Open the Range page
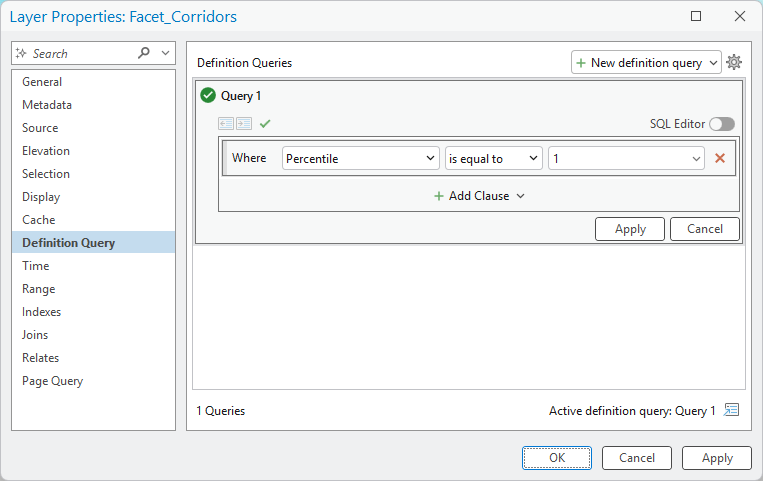 click(x=93, y=289)
